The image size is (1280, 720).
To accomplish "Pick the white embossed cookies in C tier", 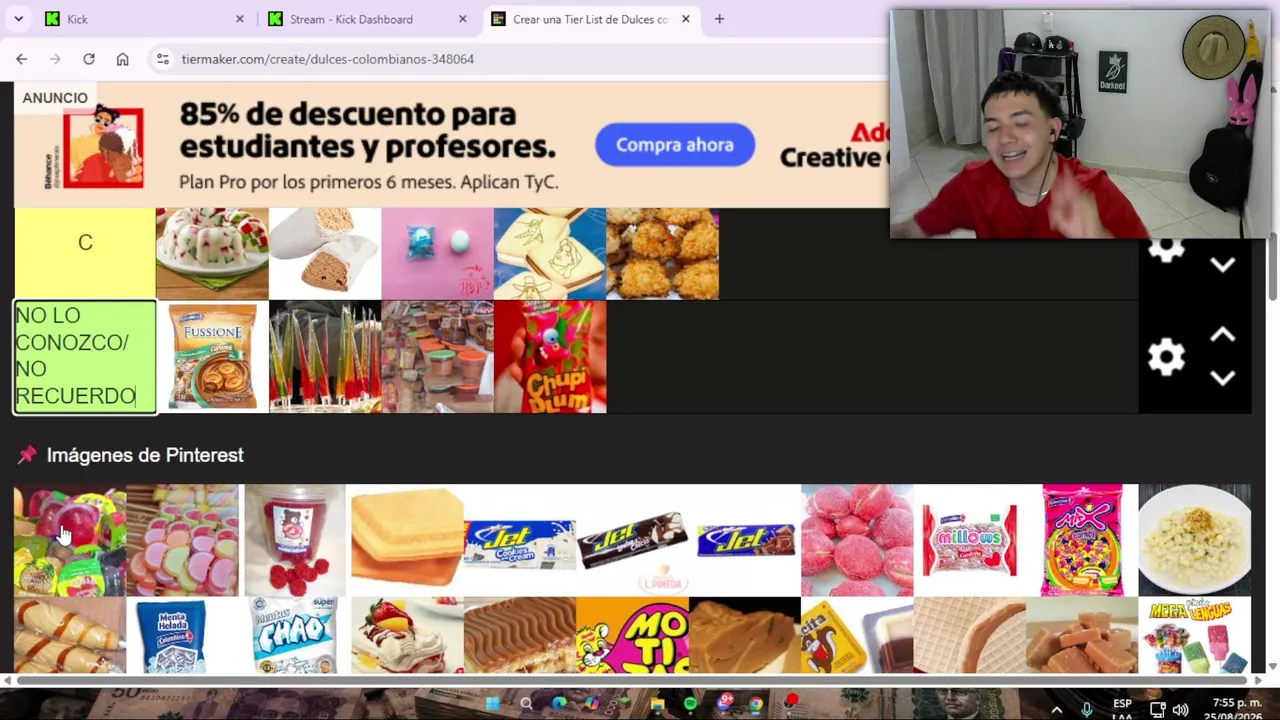I will (x=550, y=253).
